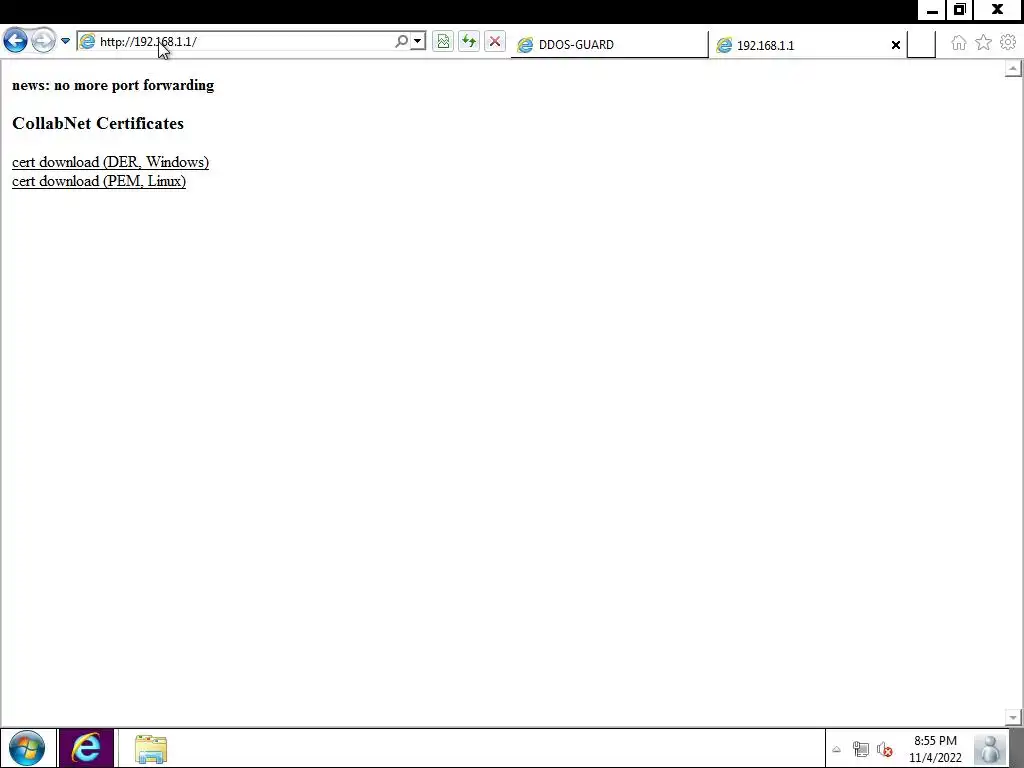Download the PEM Linux certificate link

99,181
